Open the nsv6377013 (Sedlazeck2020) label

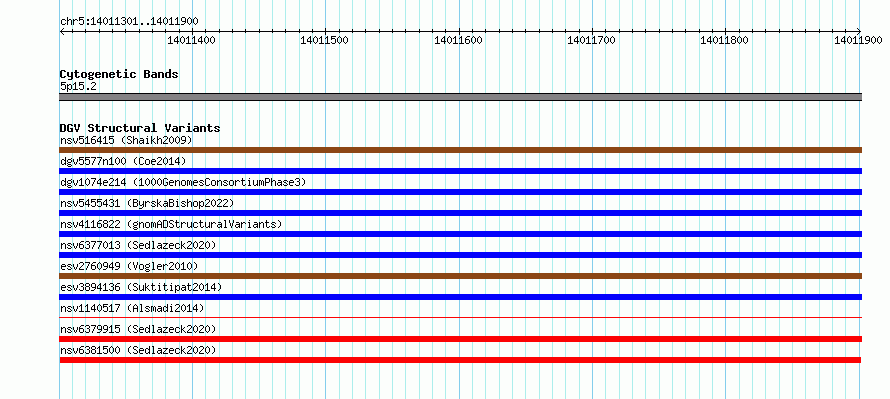[x=138, y=245]
